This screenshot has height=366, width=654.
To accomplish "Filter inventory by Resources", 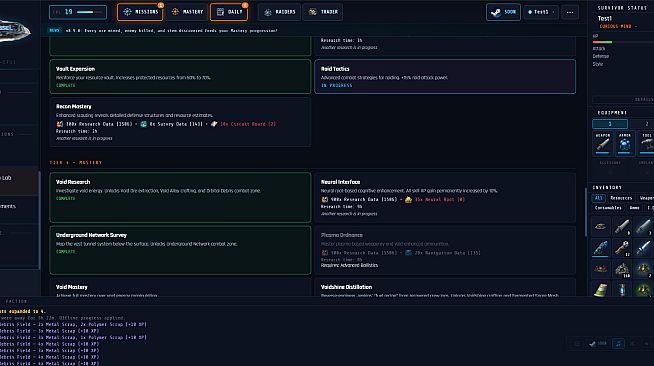I will [621, 198].
